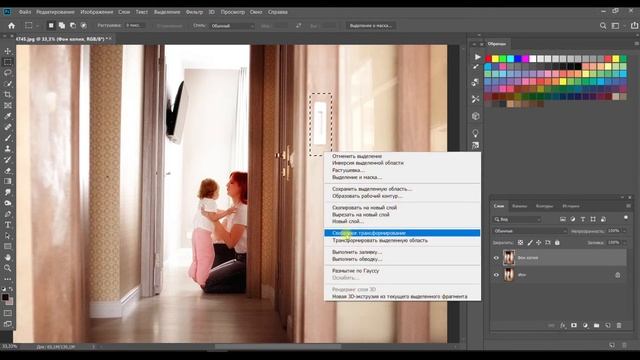Screen dimensions: 640x360
Task: Click the 'Фон копия' layer thumbnail
Action: [509, 258]
